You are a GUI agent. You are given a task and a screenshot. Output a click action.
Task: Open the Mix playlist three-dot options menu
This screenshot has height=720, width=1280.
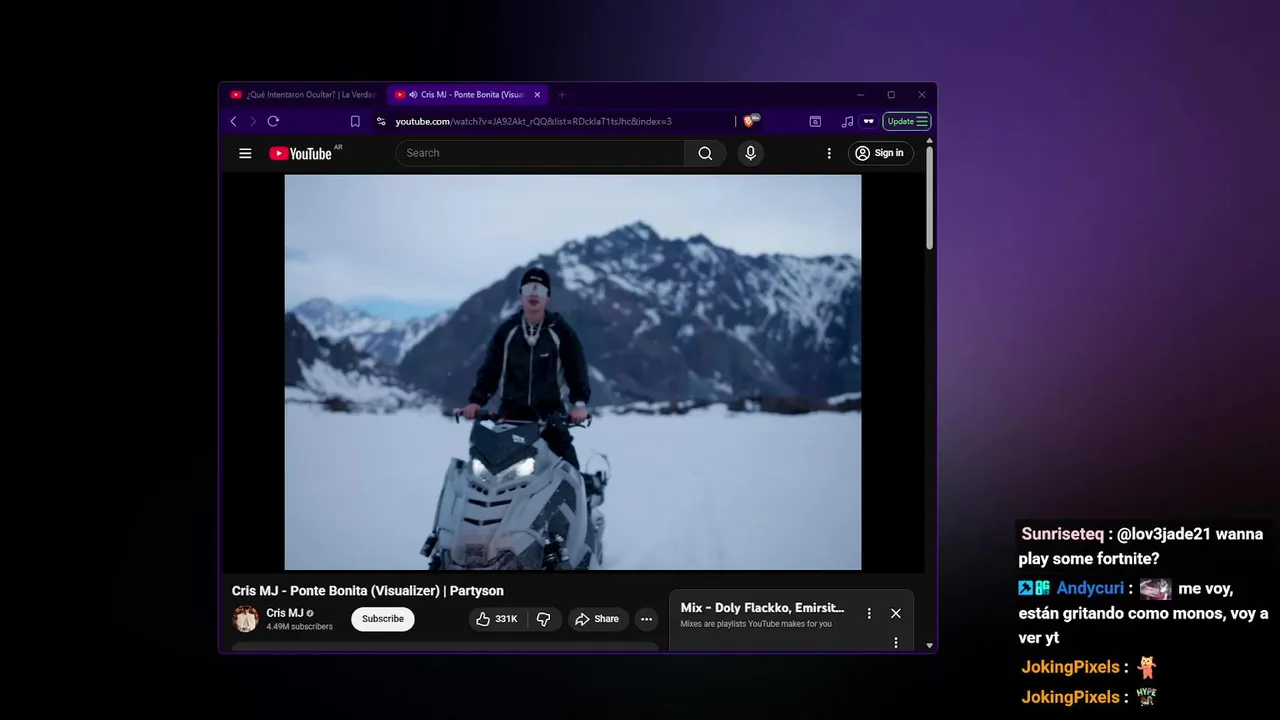click(869, 613)
